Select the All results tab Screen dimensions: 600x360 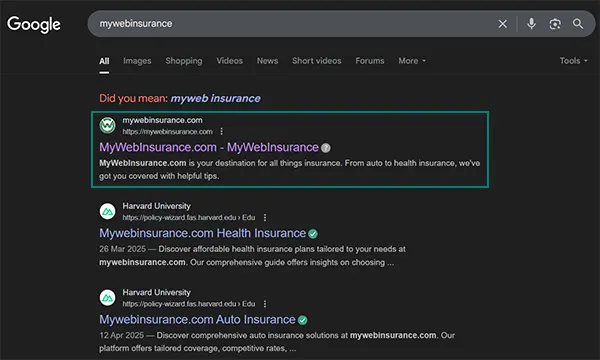point(104,61)
